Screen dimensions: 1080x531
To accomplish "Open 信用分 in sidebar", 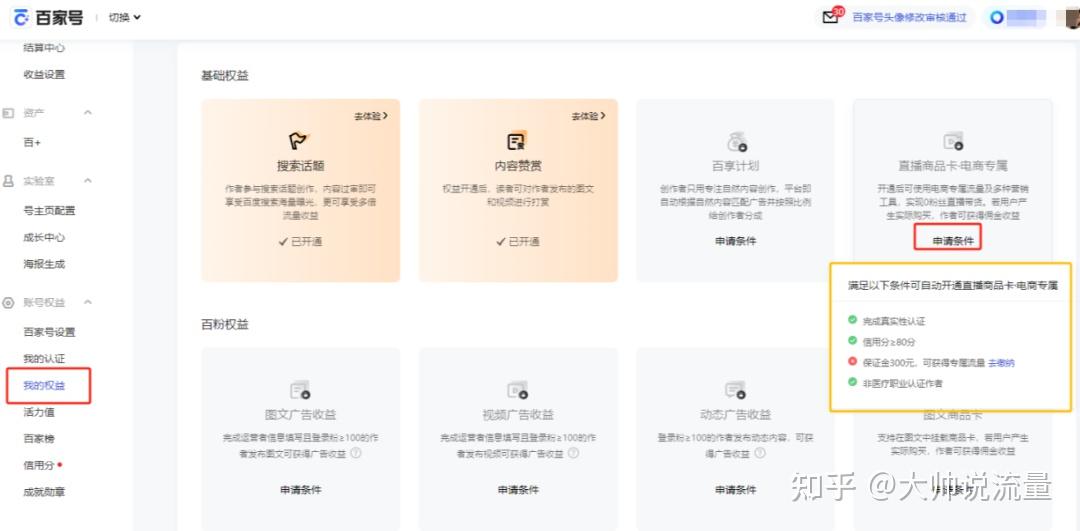I will pyautogui.click(x=39, y=466).
